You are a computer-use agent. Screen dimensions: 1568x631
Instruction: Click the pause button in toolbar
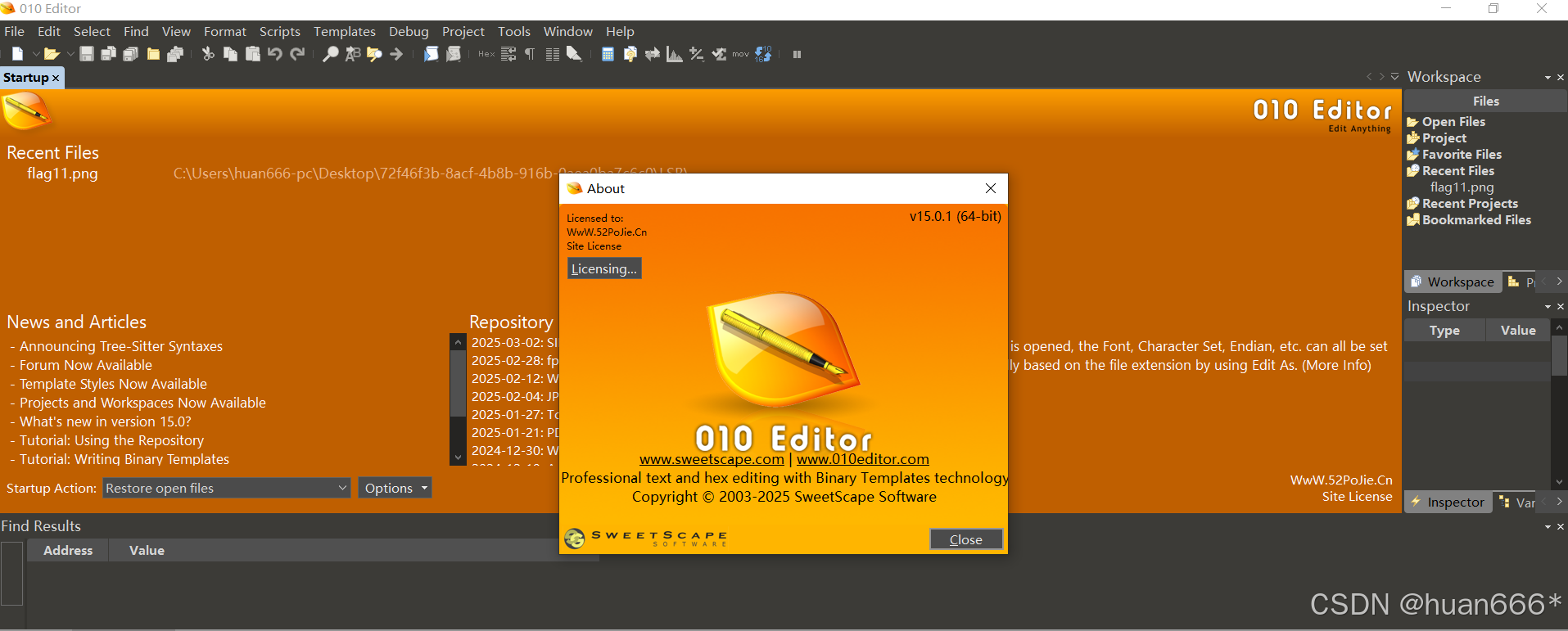pyautogui.click(x=797, y=54)
